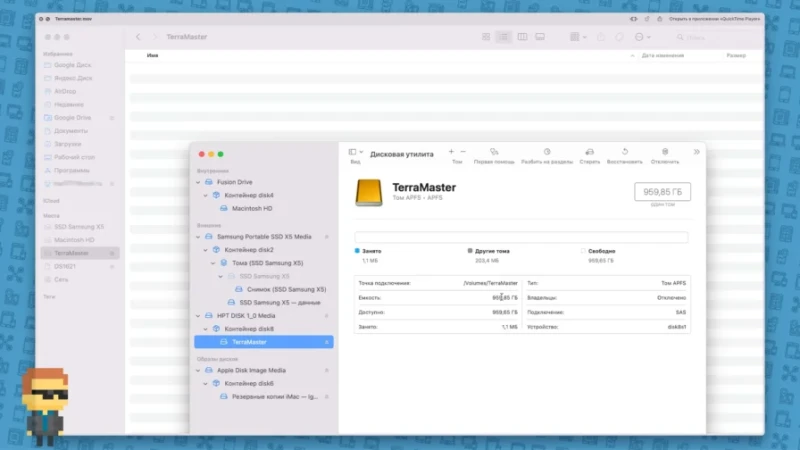Select the Container disk6 entry
800x450 pixels.
point(249,384)
